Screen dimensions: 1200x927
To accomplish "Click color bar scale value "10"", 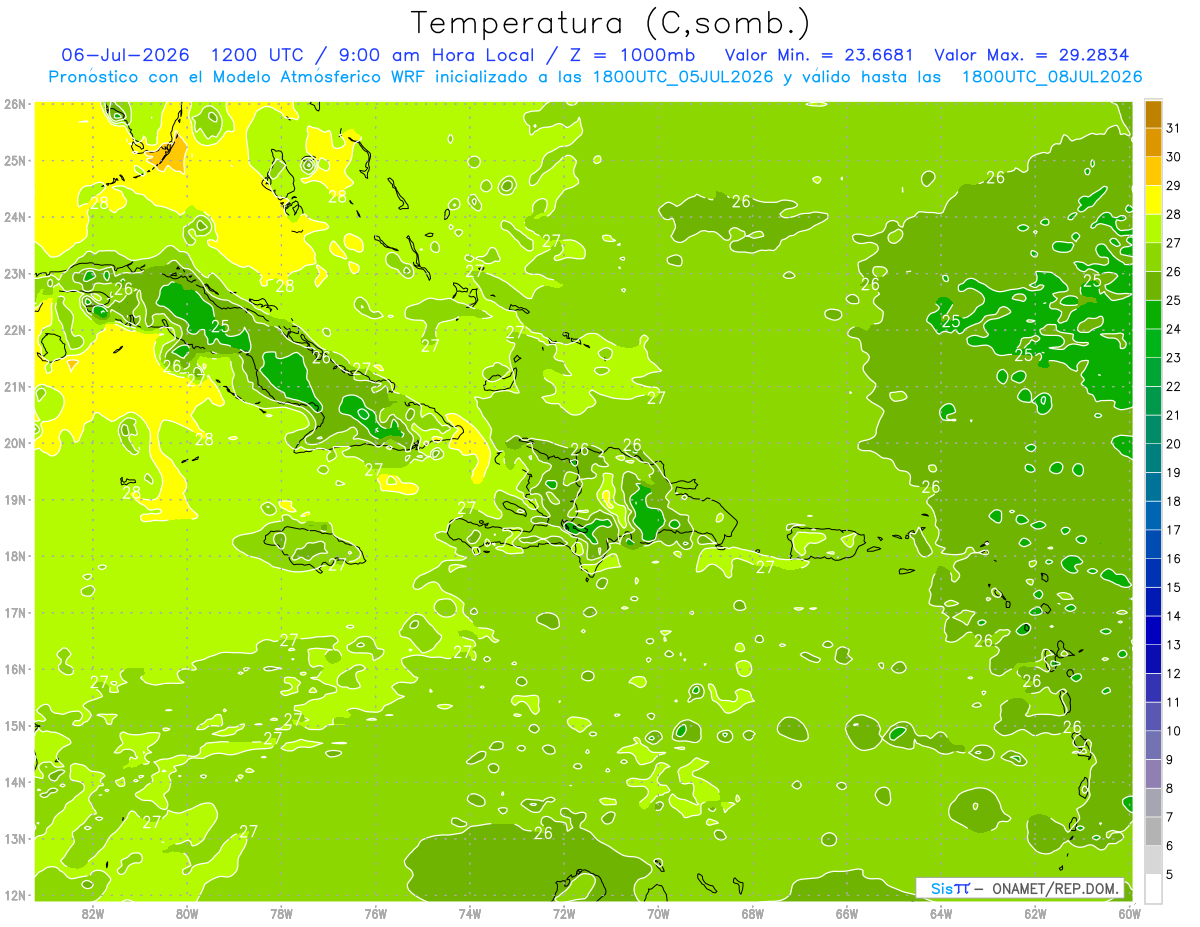I will [1174, 731].
